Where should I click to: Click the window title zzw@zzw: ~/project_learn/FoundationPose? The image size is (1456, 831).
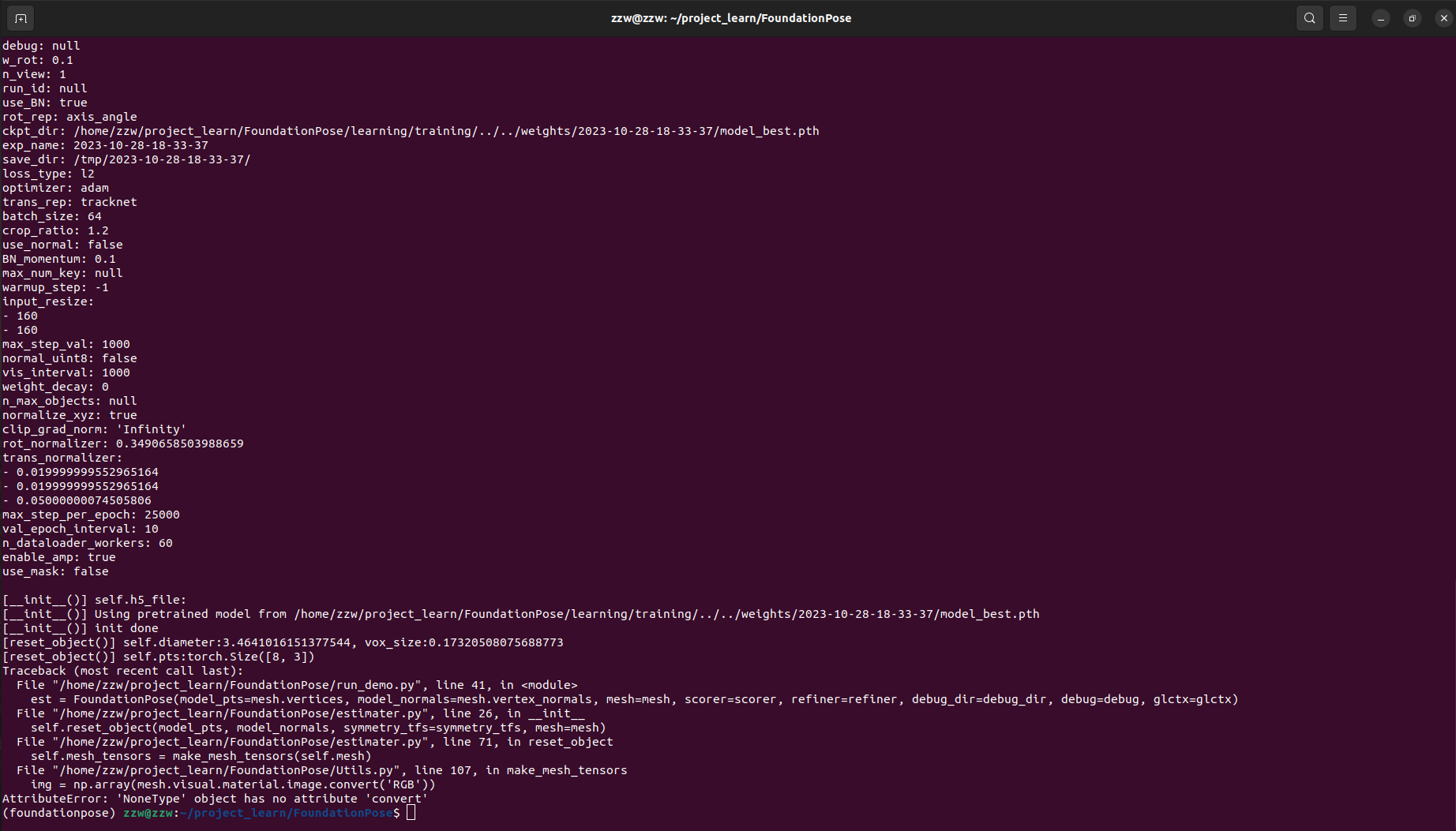730,18
